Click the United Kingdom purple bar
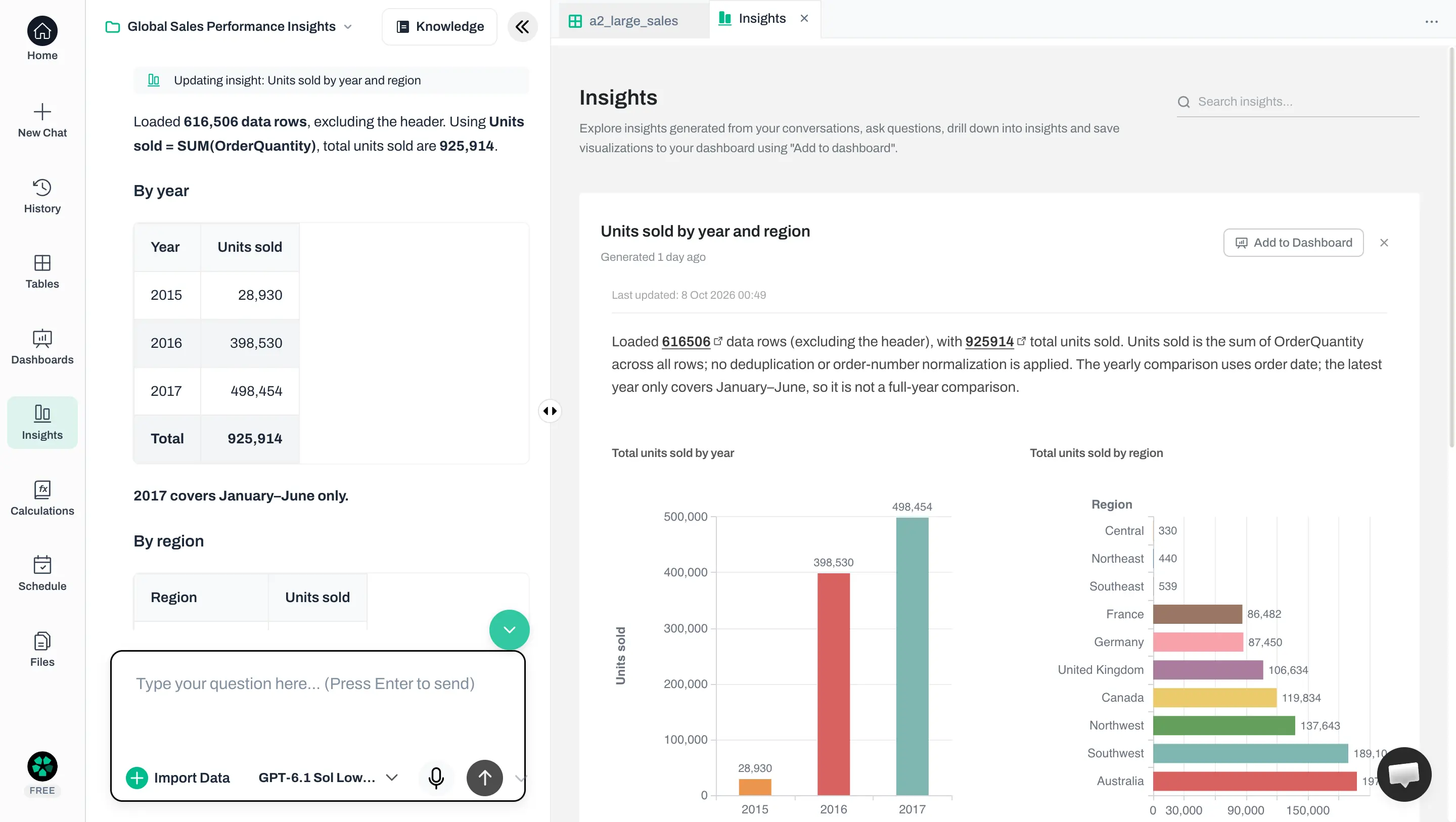Viewport: 1456px width, 822px height. (1208, 670)
